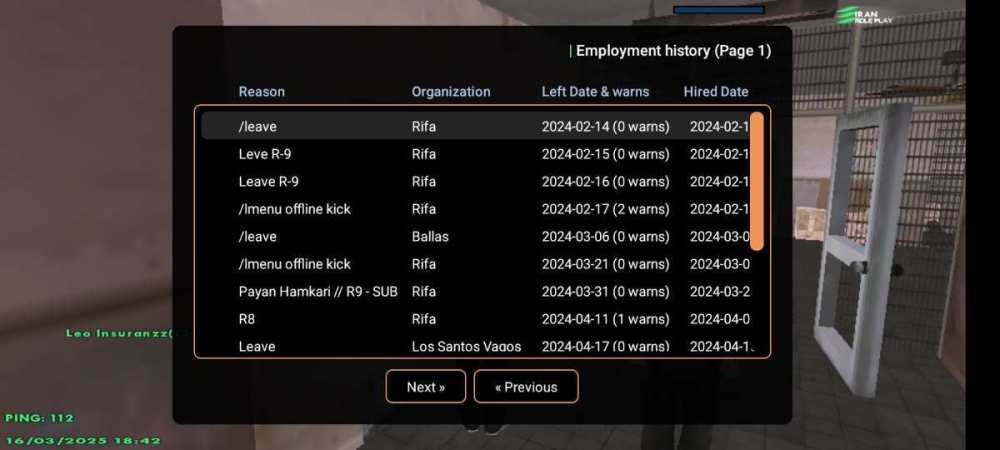
Task: Select the R8 reason entry
Action: coord(247,319)
